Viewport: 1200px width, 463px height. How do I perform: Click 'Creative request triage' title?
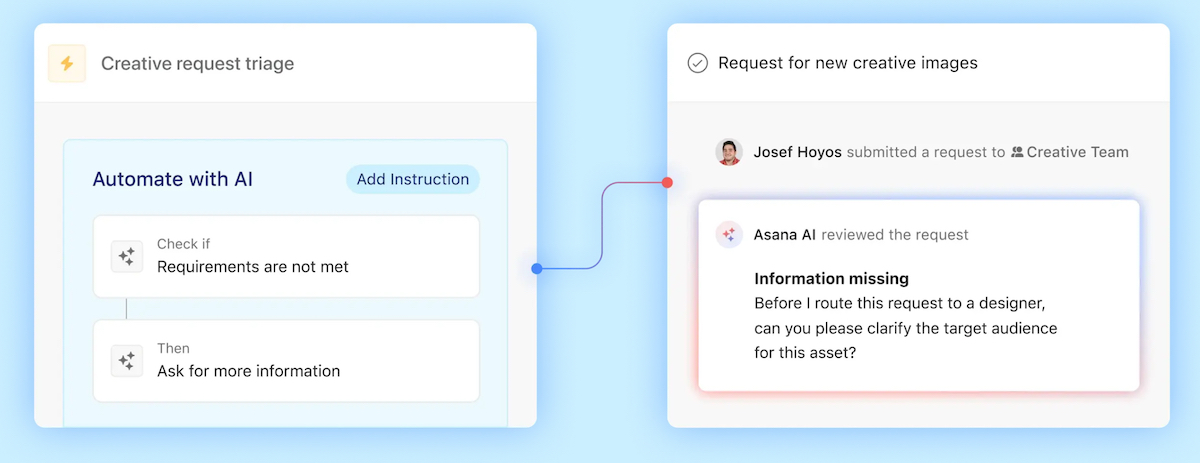coord(197,64)
